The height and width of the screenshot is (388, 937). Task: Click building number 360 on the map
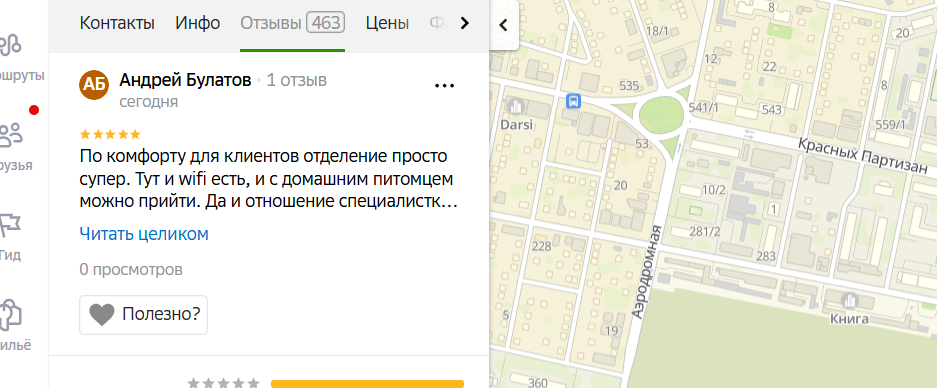point(538,383)
